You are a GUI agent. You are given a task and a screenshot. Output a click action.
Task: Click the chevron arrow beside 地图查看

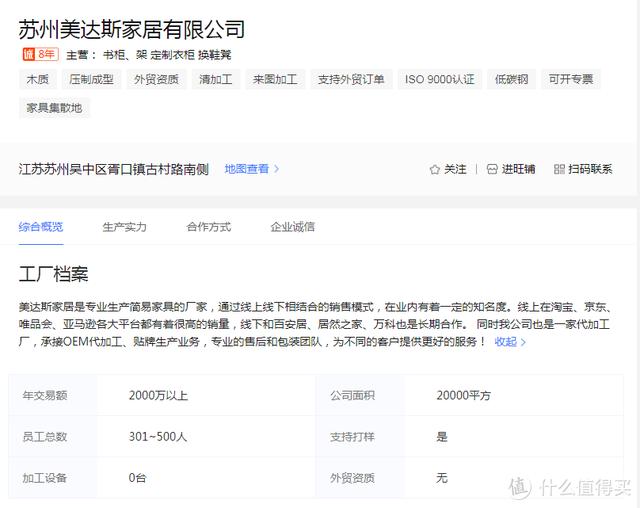pyautogui.click(x=277, y=169)
